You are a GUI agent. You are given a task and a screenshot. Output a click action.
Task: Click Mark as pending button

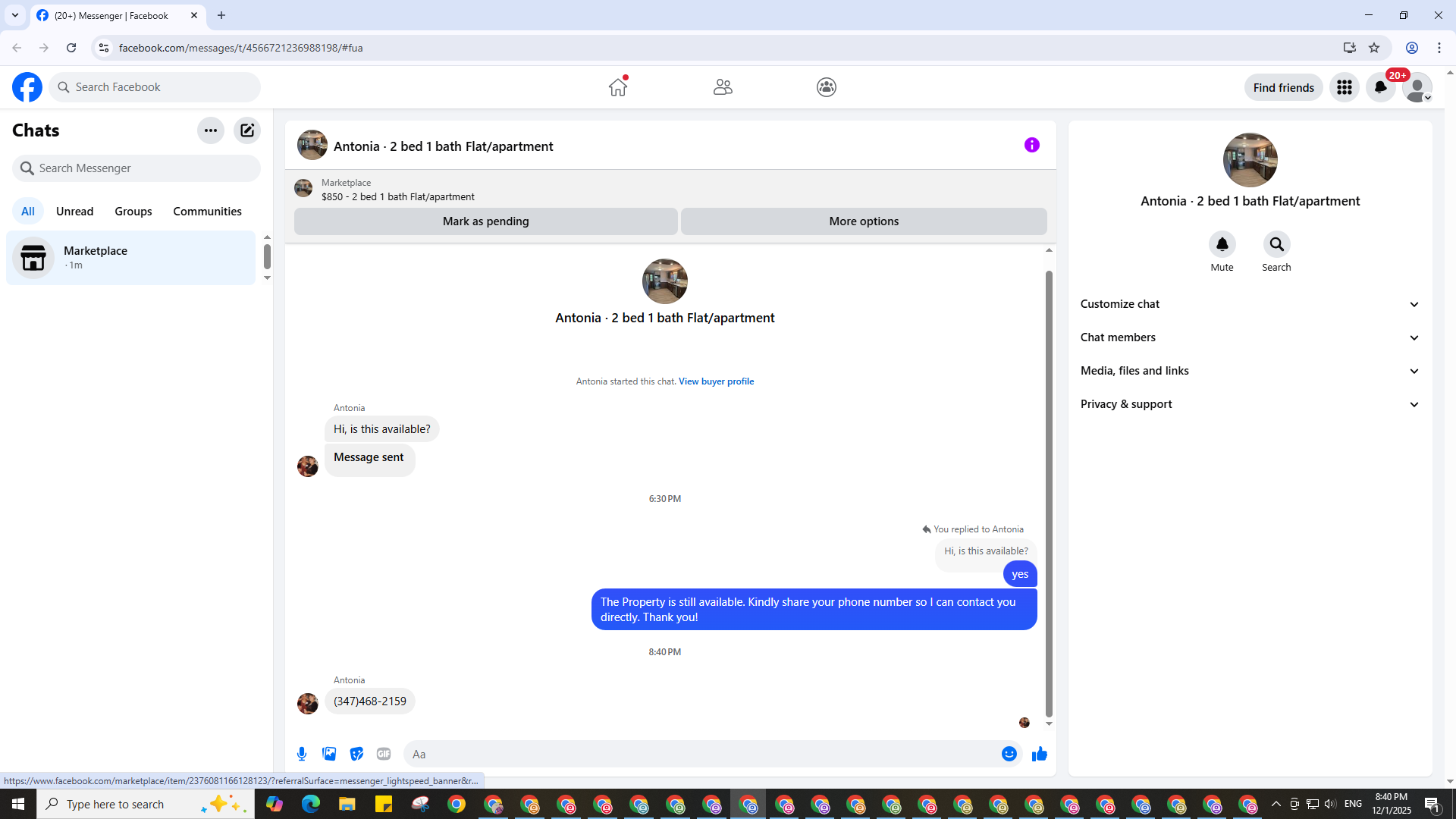(486, 221)
